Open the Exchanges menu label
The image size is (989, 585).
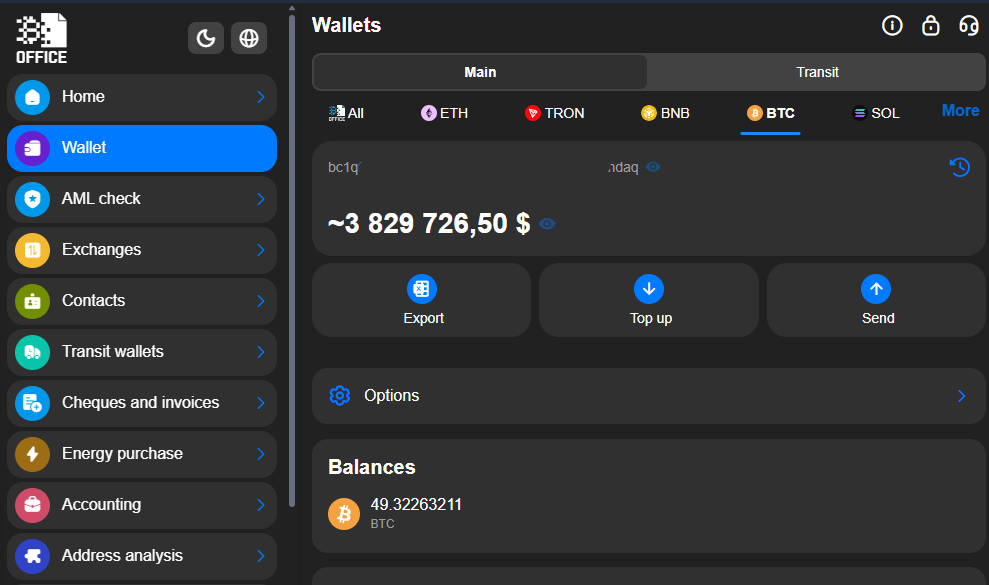[x=102, y=250]
